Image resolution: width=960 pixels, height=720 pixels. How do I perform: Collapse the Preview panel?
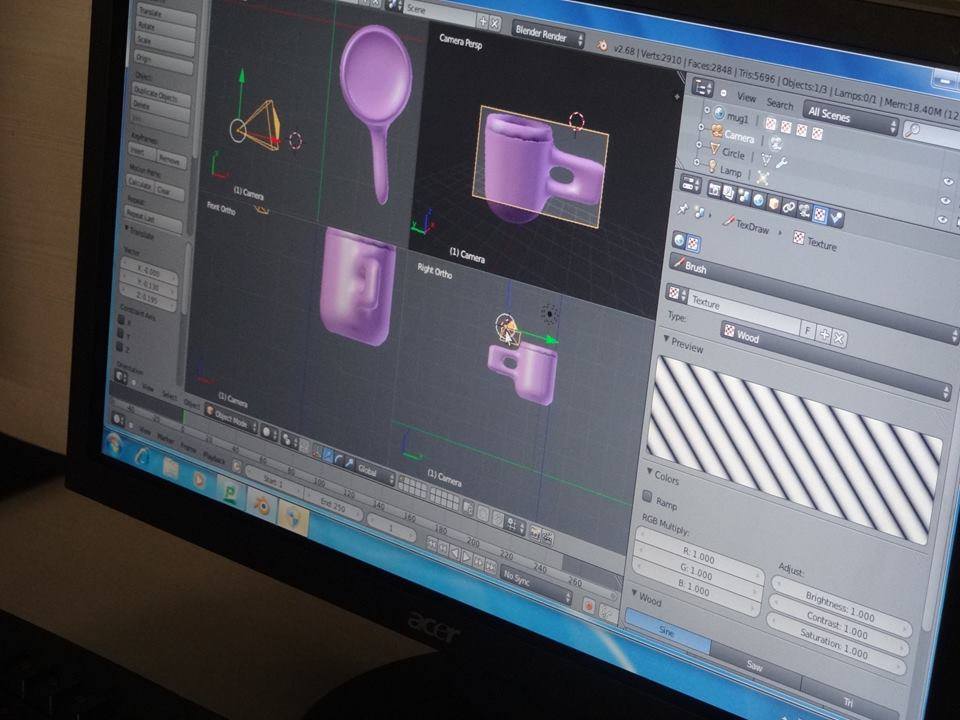point(667,339)
